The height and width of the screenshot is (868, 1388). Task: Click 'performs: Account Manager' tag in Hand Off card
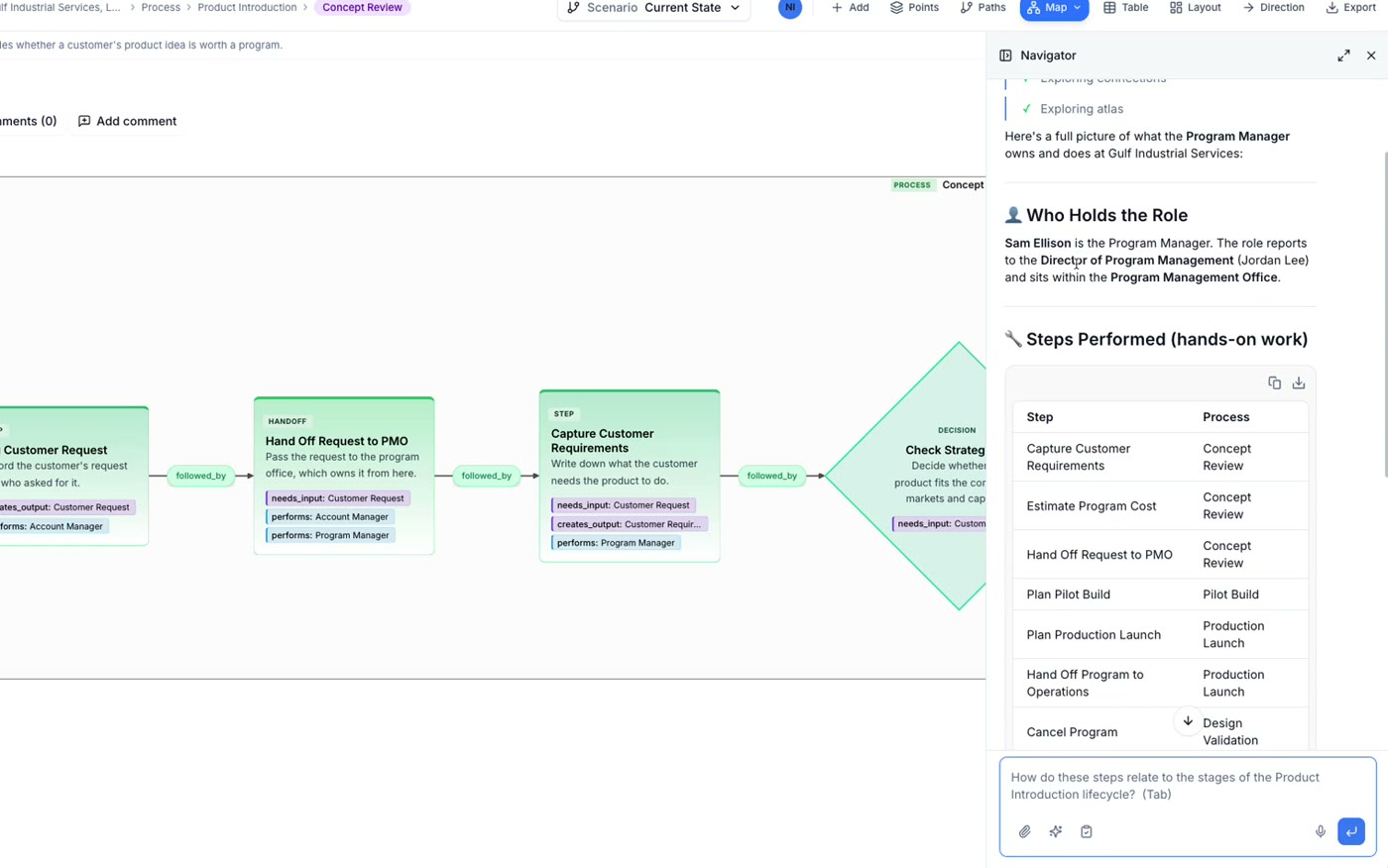pos(330,516)
